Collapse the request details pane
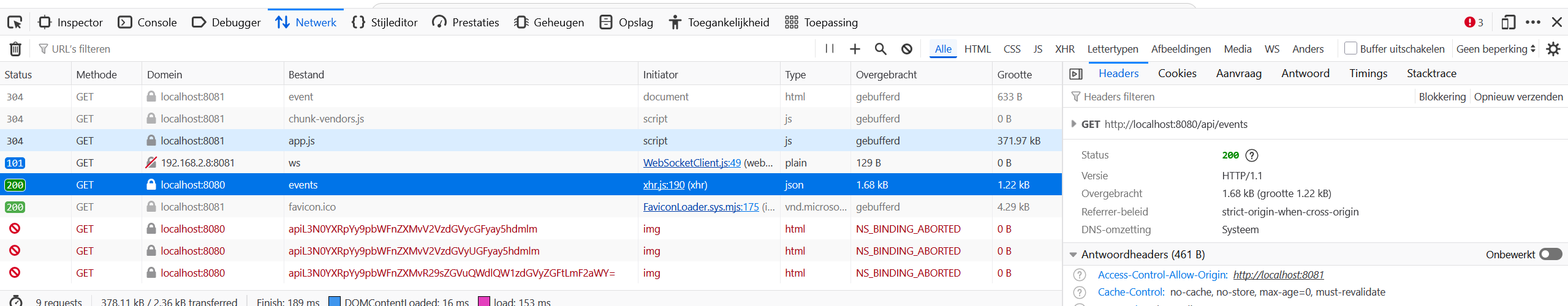This screenshot has height=306, width=1568. click(1076, 74)
